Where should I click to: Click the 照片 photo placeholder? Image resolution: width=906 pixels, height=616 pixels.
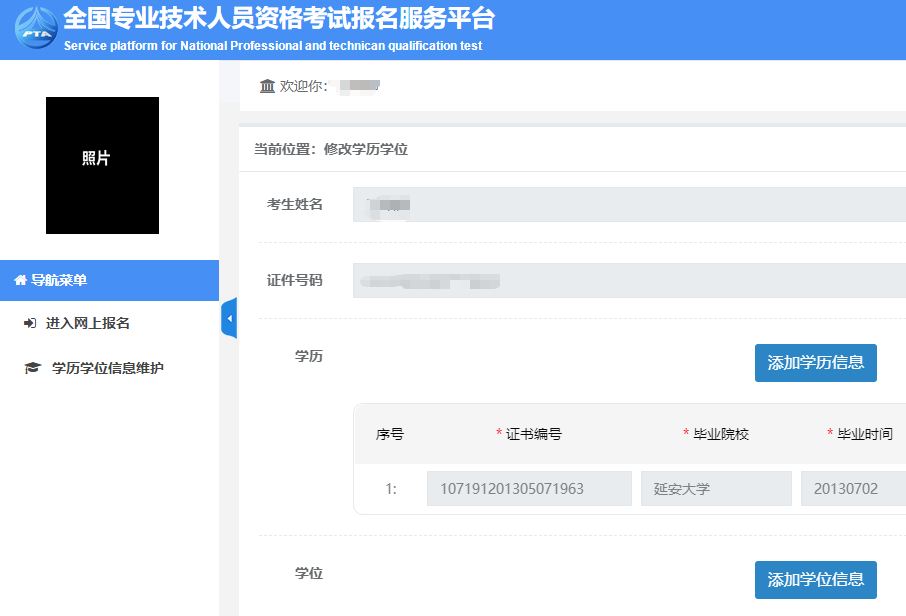[x=102, y=165]
